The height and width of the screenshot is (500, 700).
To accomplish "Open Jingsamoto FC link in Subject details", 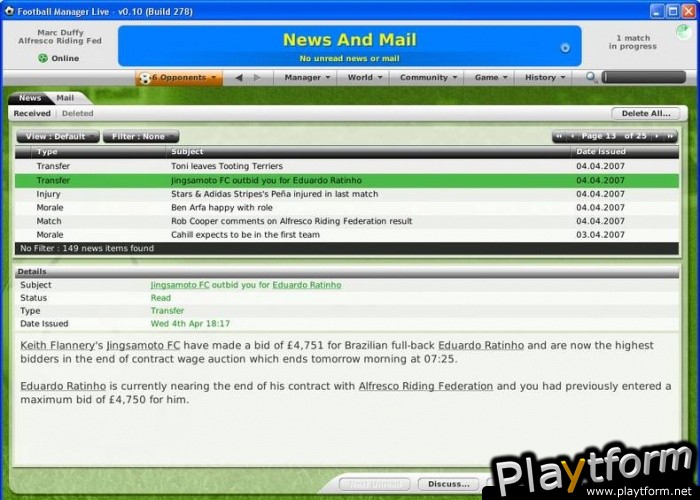I will click(x=180, y=285).
